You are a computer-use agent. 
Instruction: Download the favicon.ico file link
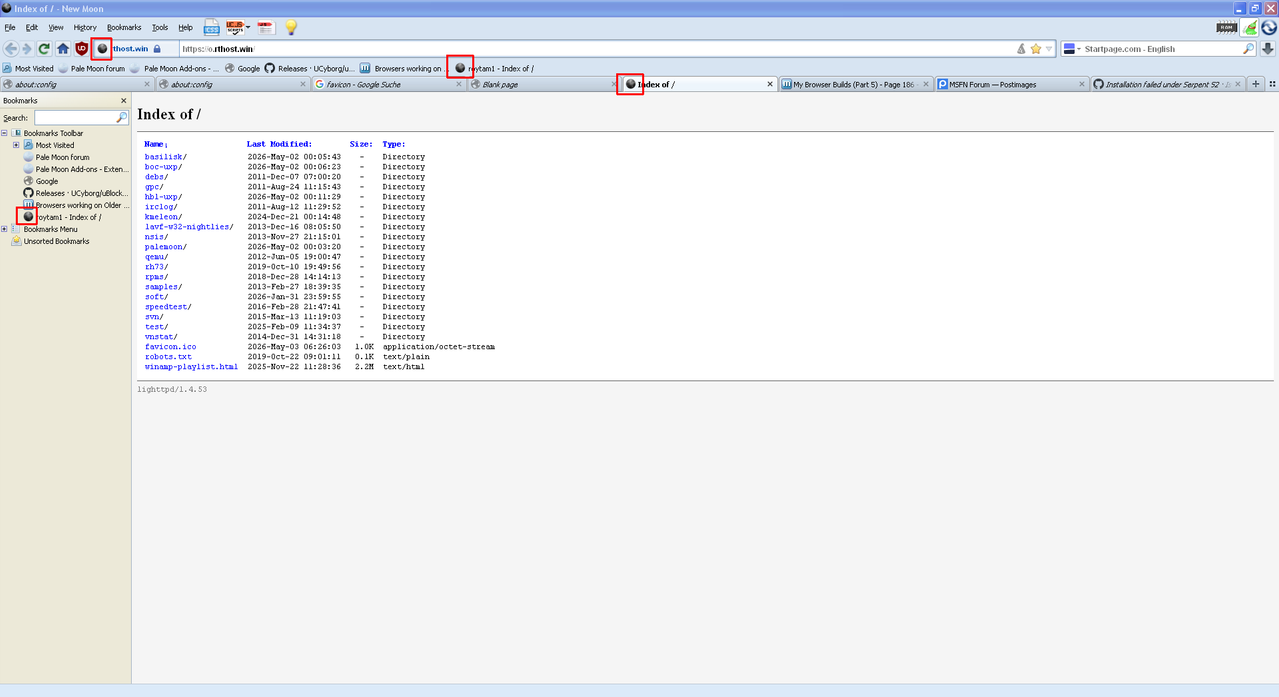[x=170, y=347]
